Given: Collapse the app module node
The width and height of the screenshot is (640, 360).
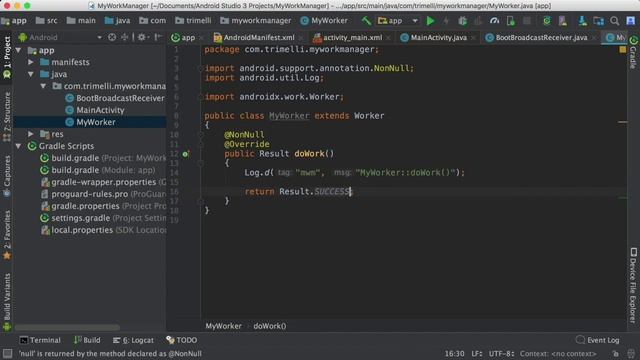Looking at the screenshot, I should pyautogui.click(x=18, y=50).
